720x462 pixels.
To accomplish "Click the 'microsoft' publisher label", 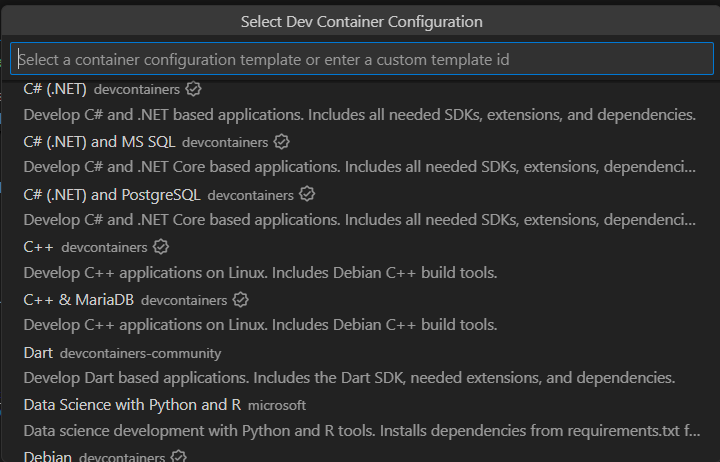I will coord(277,405).
